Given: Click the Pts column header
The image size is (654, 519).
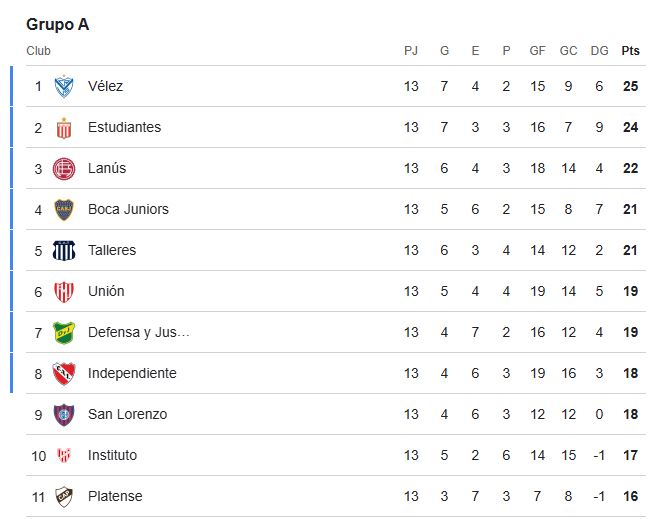Looking at the screenshot, I should (630, 51).
